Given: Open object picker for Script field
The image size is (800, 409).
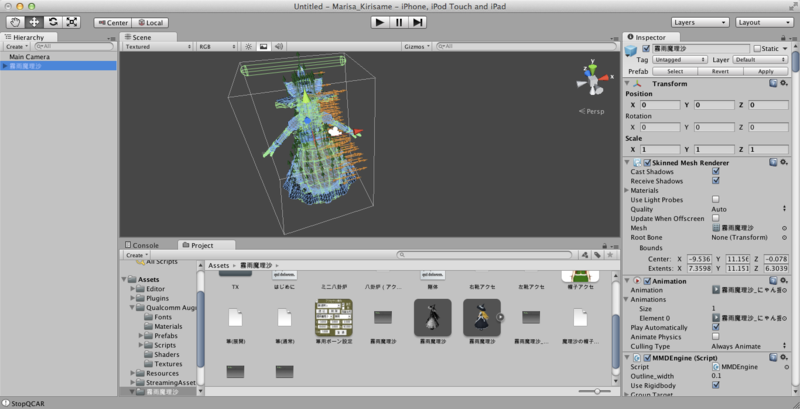Looking at the screenshot, I should pos(786,367).
